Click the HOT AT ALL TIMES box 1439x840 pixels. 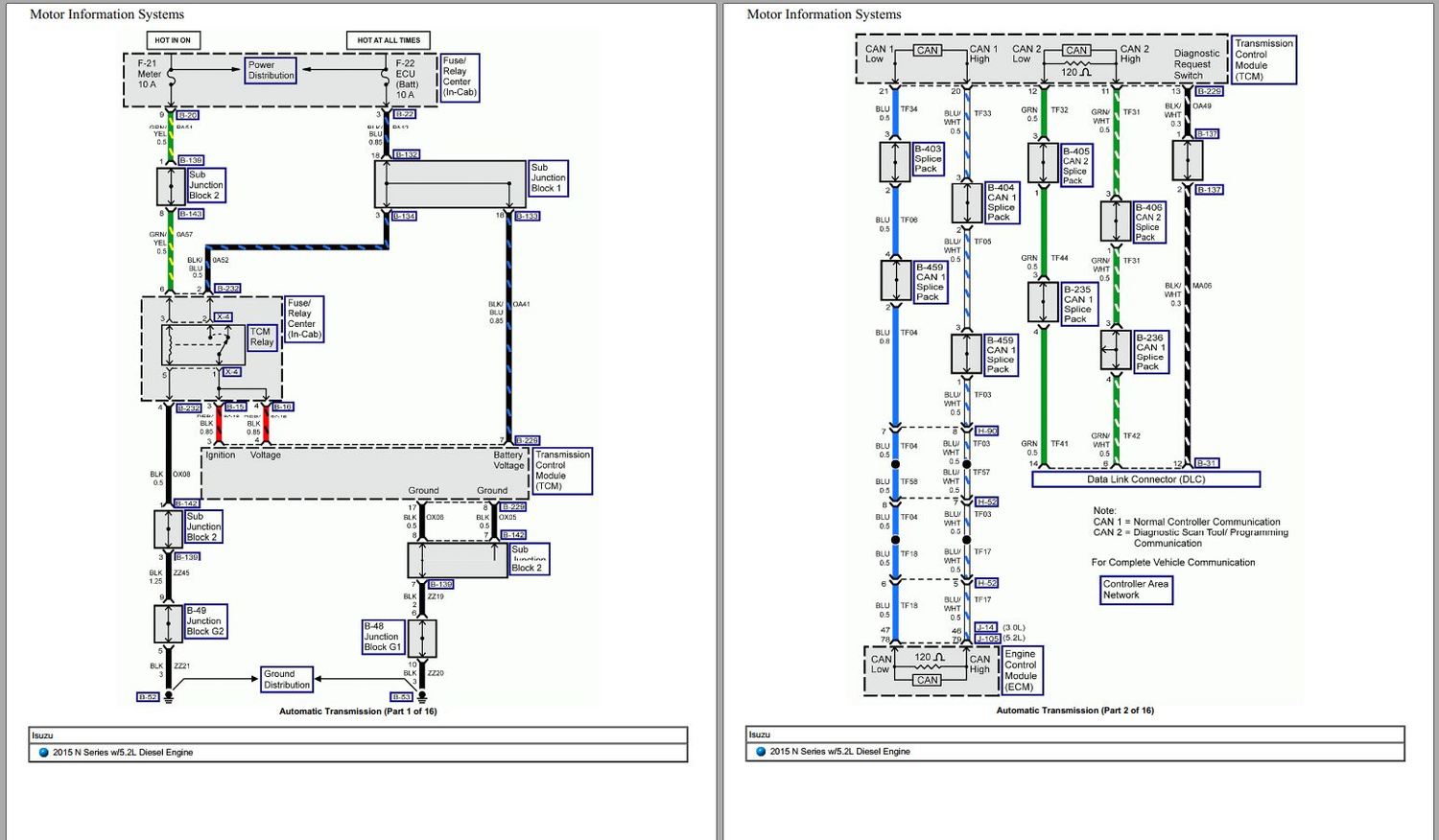pyautogui.click(x=389, y=40)
